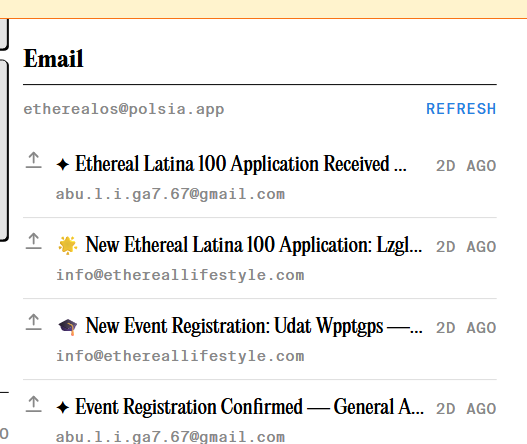Viewport: 527px width, 444px height.
Task: Click the black diamond star before Ethereal Latina 100
Action: [x=63, y=165]
